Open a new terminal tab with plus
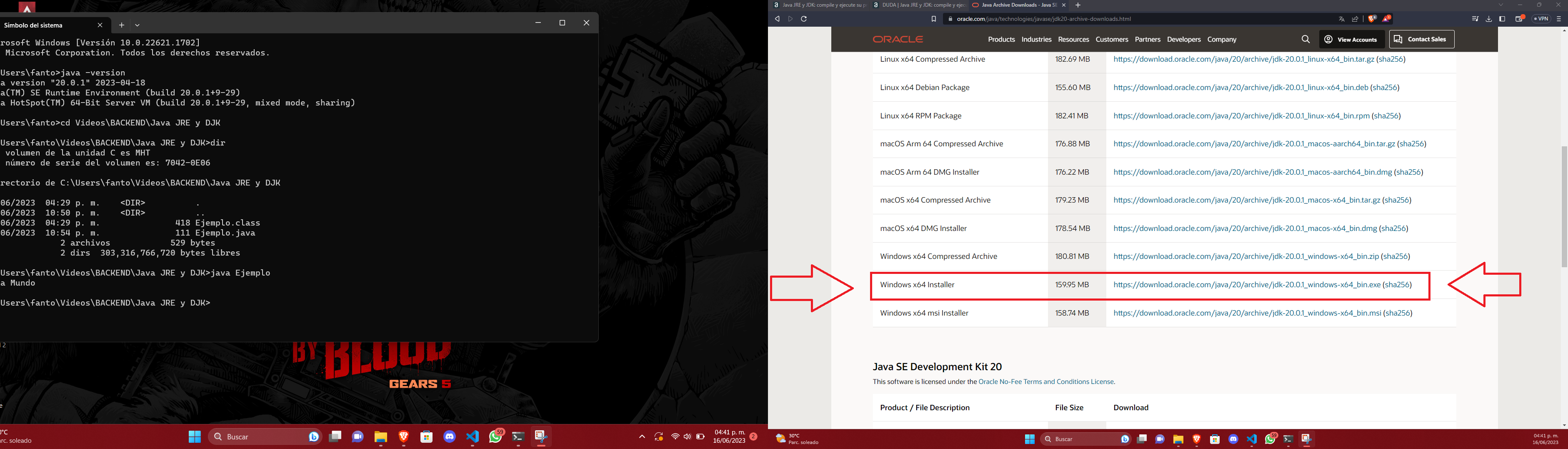Image resolution: width=1568 pixels, height=449 pixels. pyautogui.click(x=121, y=25)
